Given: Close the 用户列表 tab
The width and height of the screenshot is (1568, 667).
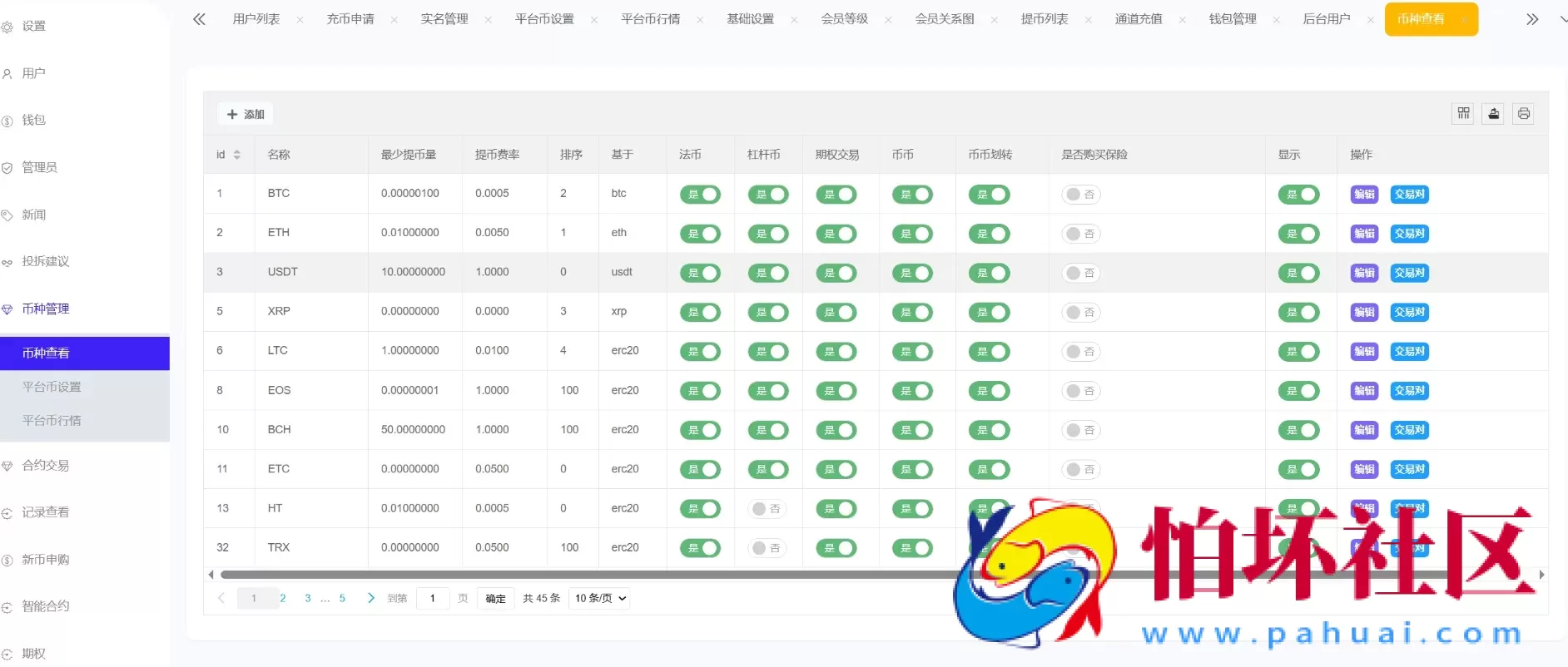Looking at the screenshot, I should 300,20.
